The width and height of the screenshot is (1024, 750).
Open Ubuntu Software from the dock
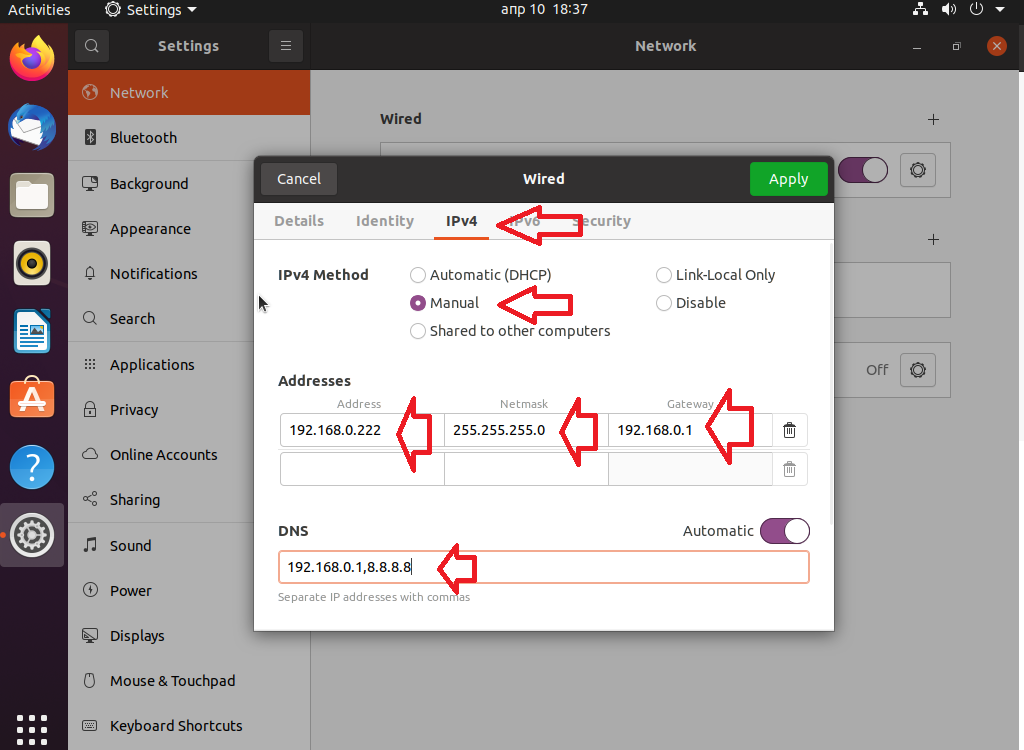pyautogui.click(x=32, y=399)
